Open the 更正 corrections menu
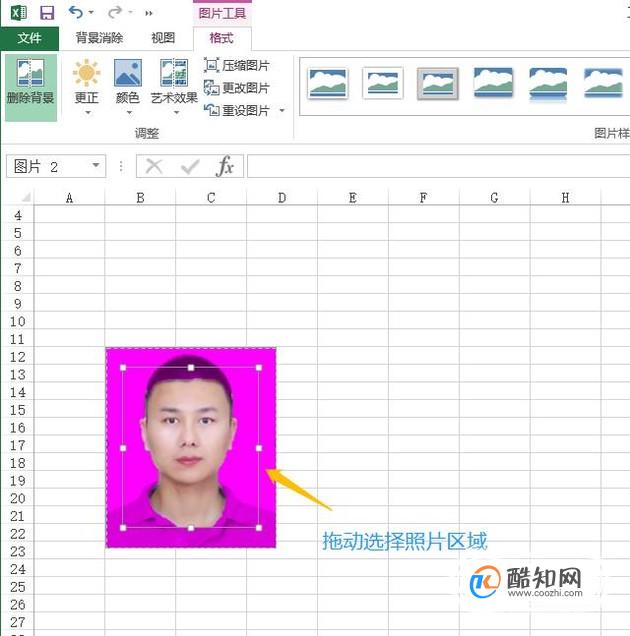 pos(86,87)
